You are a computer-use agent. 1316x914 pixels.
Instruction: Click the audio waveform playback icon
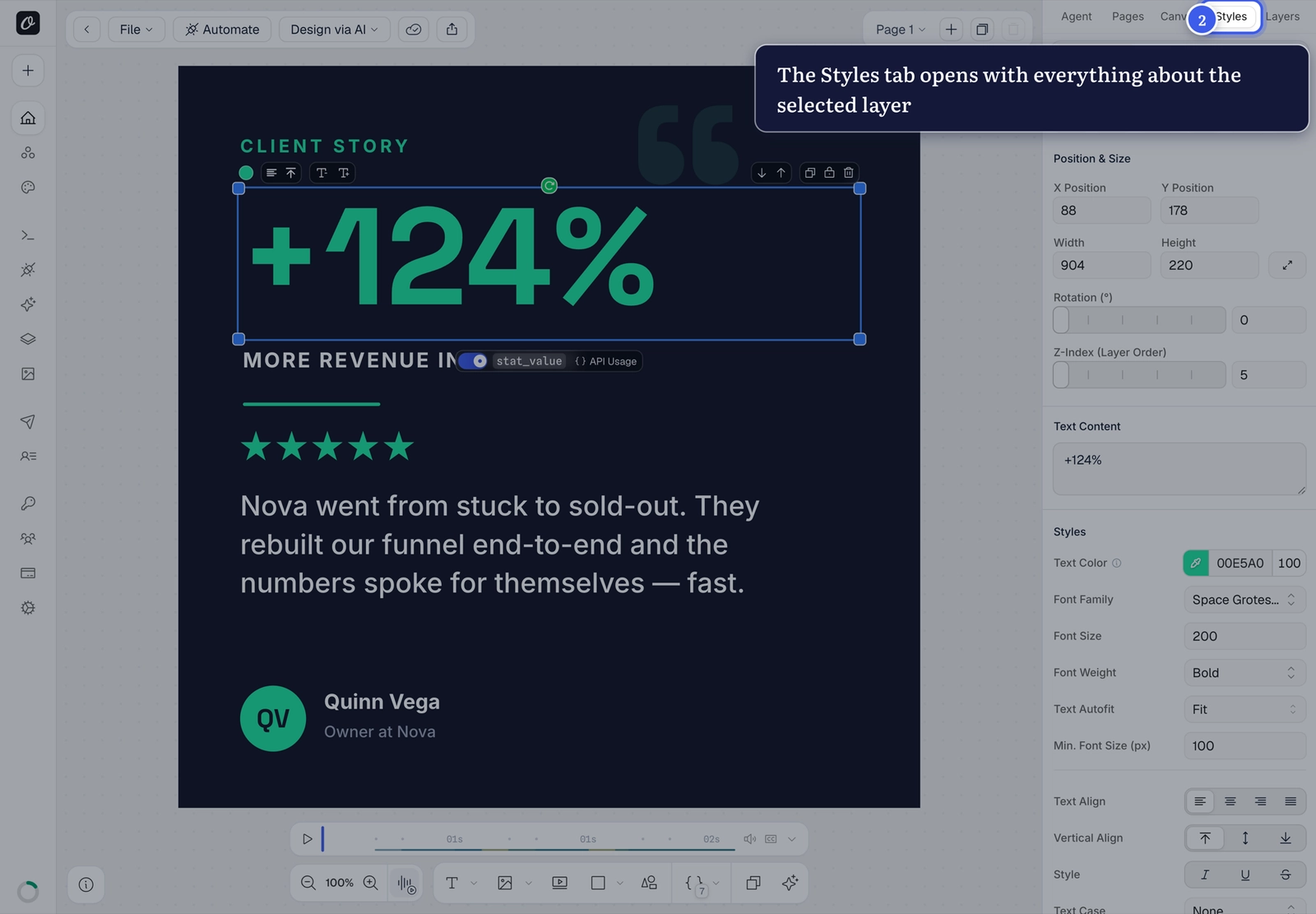(x=406, y=884)
